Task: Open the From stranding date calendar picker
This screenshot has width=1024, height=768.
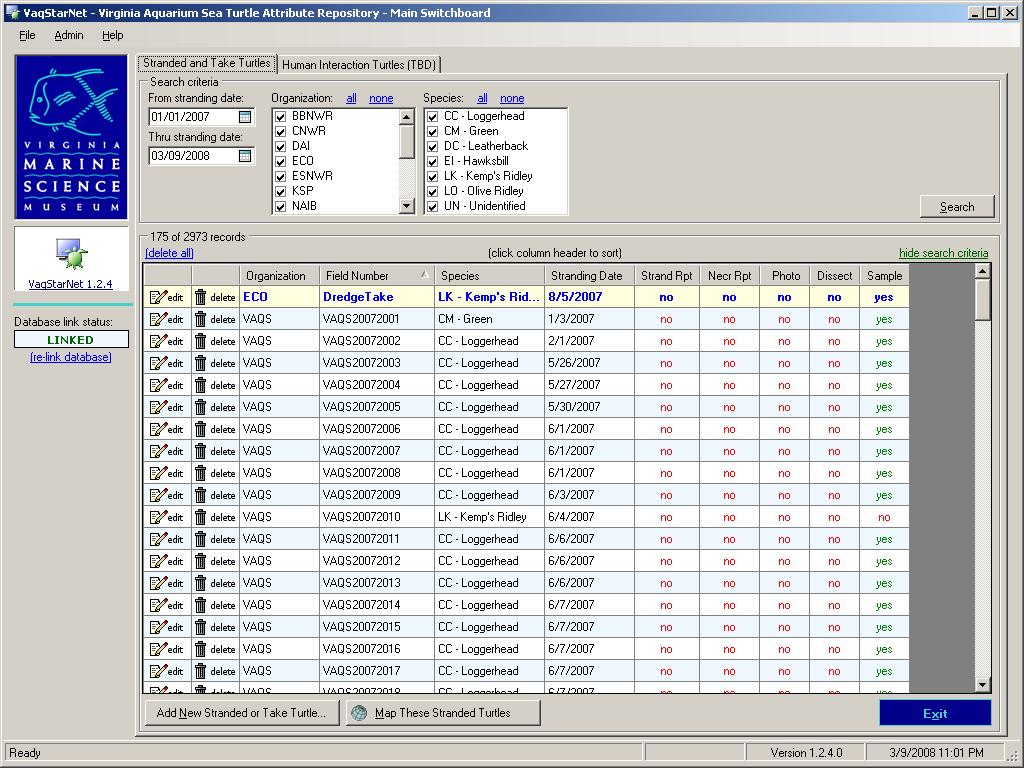Action: click(245, 118)
